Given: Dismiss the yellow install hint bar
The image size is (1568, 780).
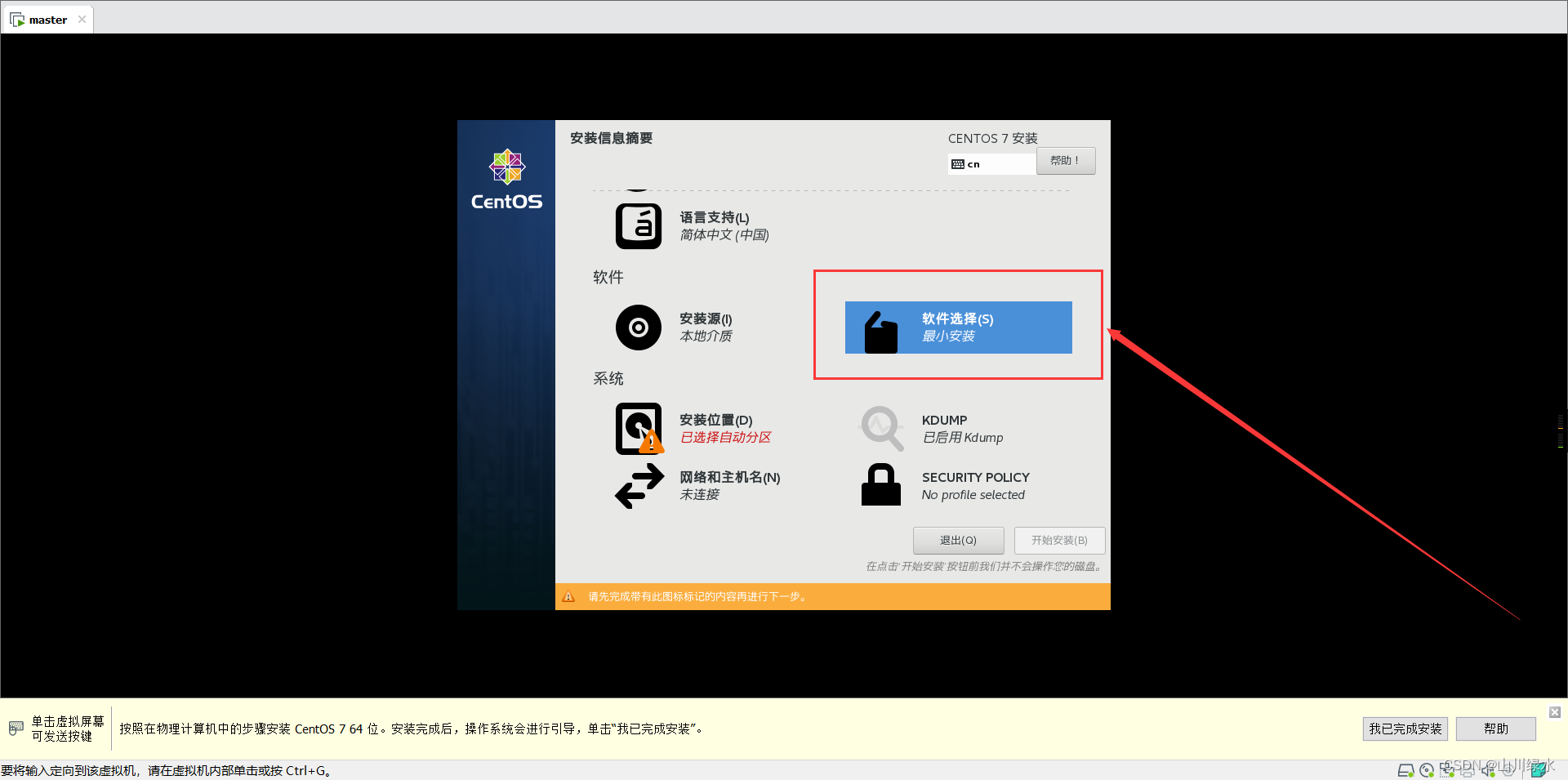Looking at the screenshot, I should 1555,712.
